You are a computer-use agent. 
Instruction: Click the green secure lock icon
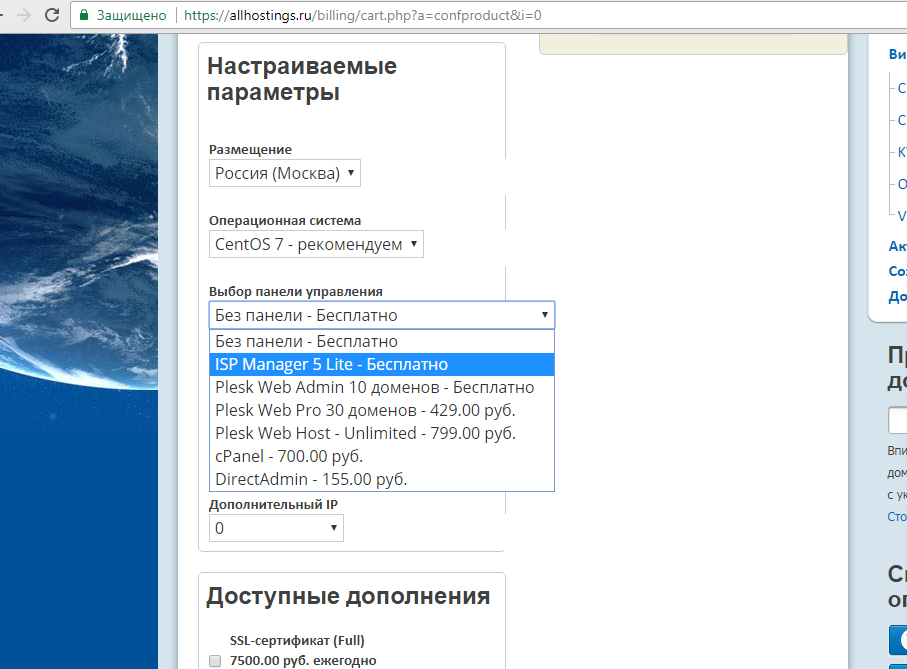pos(84,17)
